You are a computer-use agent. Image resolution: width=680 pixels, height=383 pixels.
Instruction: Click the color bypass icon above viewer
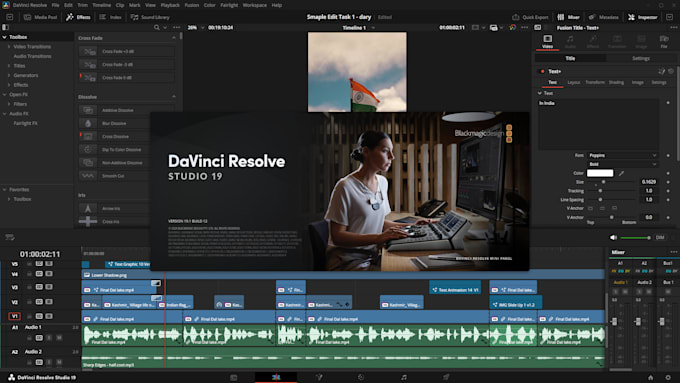[513, 27]
